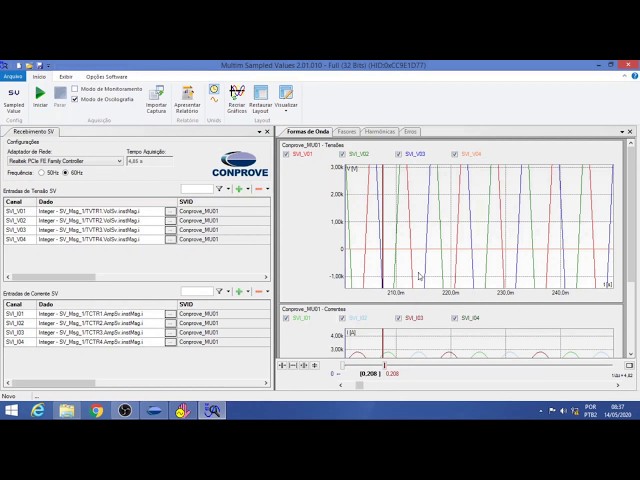
Task: Open the Sampled Value config button
Action: click(14, 100)
